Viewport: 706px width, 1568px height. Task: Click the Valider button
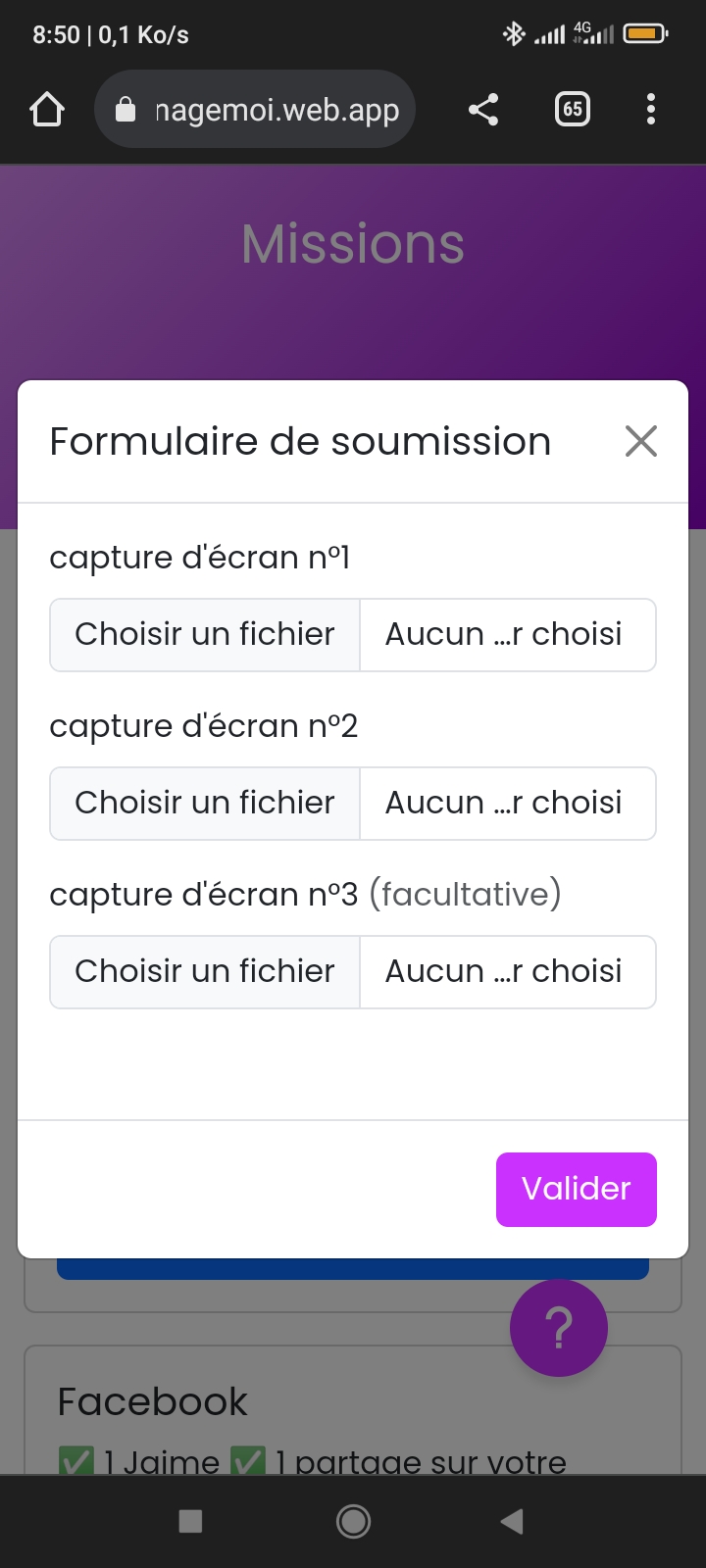(x=577, y=1189)
